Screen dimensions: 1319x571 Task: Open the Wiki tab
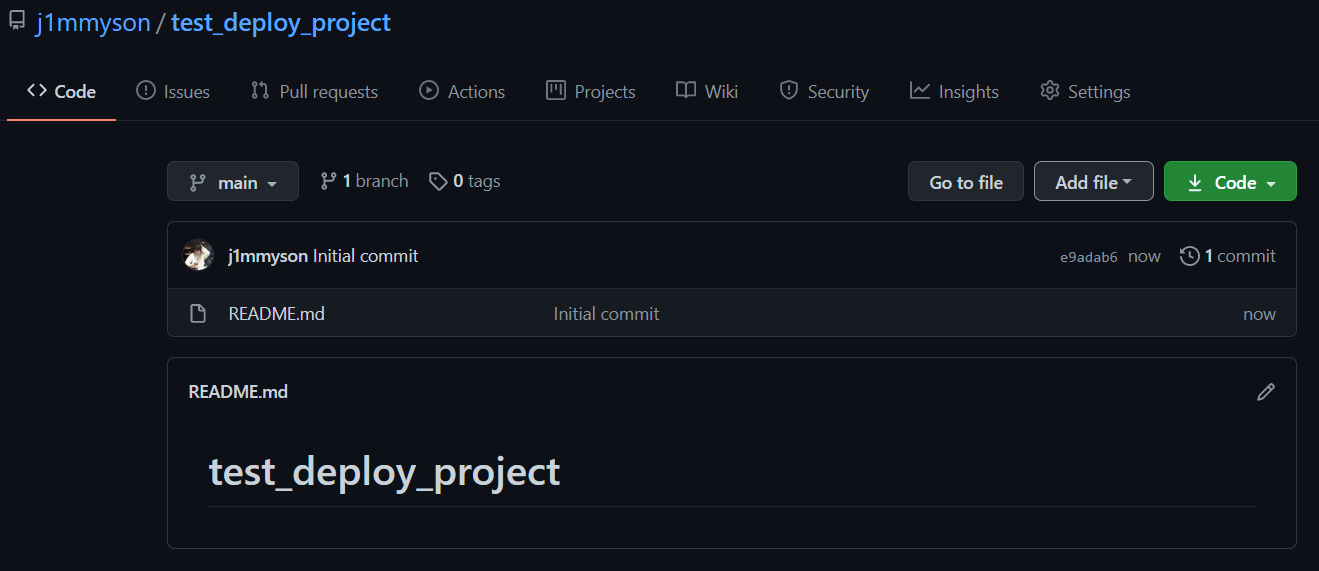707,91
